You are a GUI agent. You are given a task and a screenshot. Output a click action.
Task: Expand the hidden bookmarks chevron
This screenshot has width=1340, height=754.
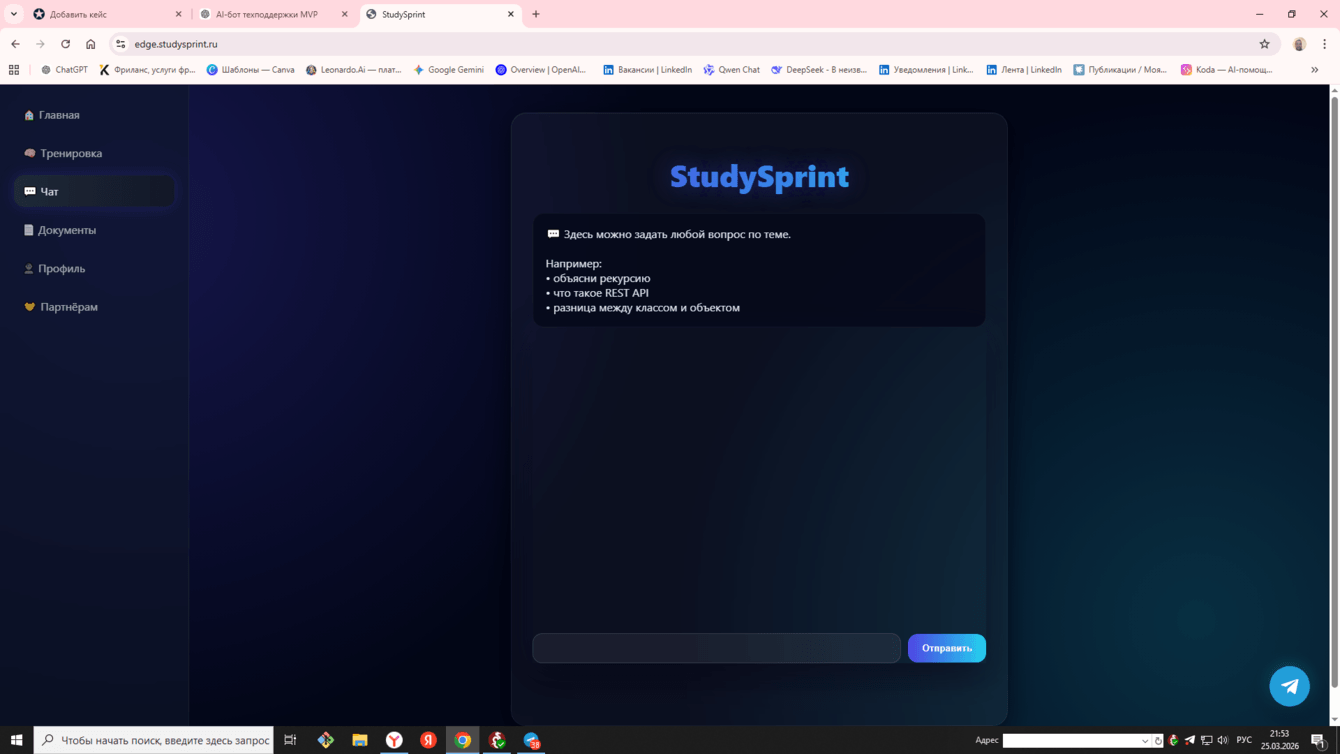click(1314, 70)
